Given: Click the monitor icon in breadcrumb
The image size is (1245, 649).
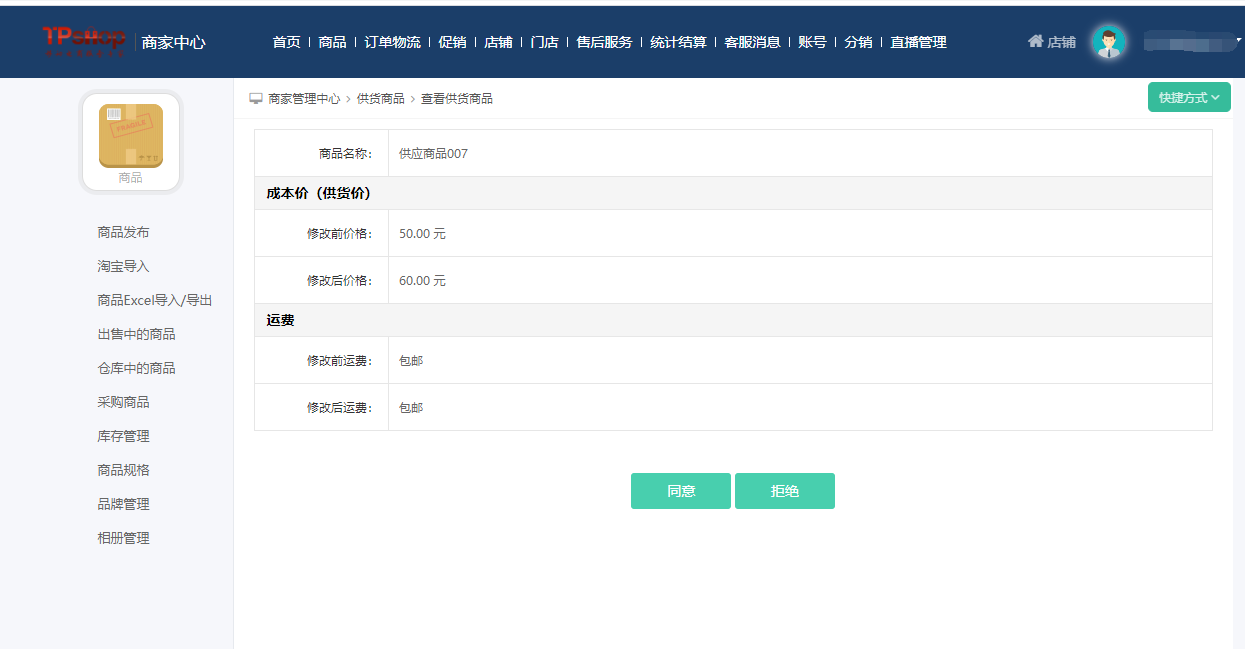Looking at the screenshot, I should 256,98.
